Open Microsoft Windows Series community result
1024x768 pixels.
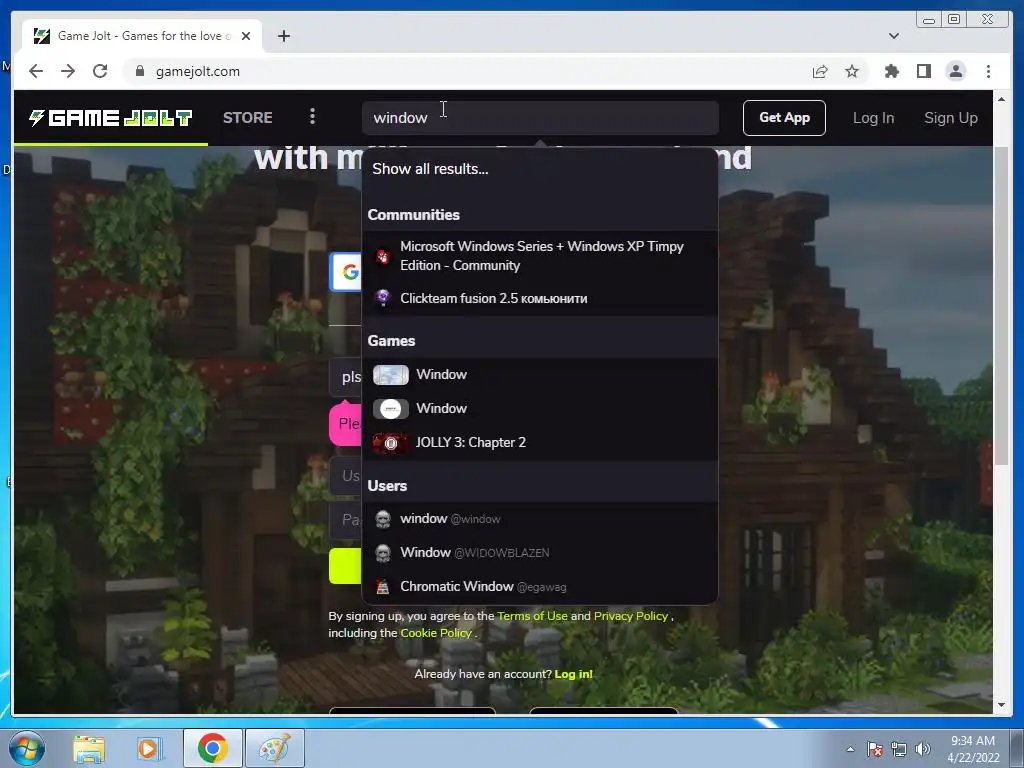coord(540,256)
